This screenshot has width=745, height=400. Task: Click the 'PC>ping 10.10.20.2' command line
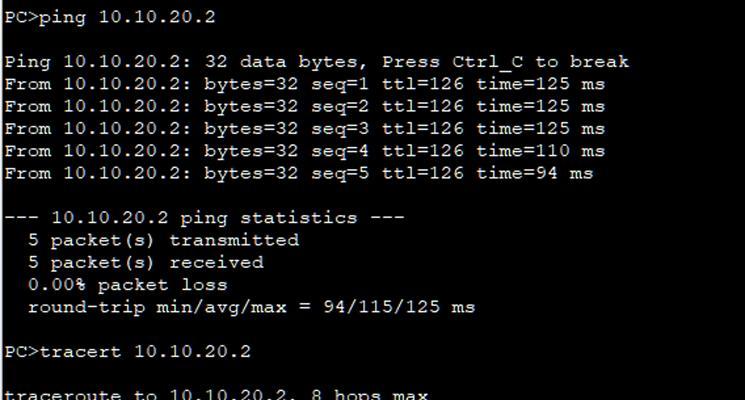point(110,18)
